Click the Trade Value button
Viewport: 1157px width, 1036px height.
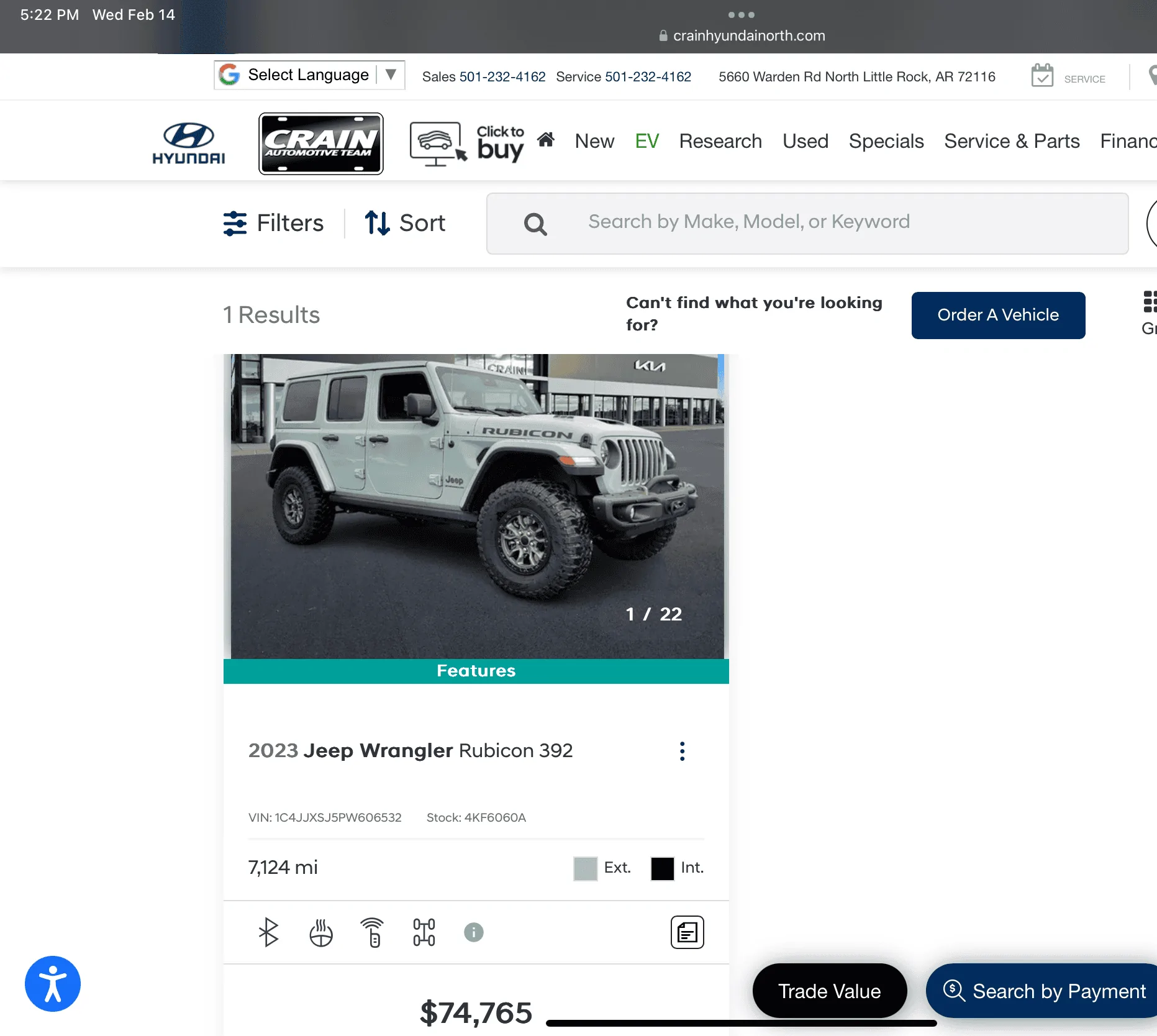(x=829, y=991)
